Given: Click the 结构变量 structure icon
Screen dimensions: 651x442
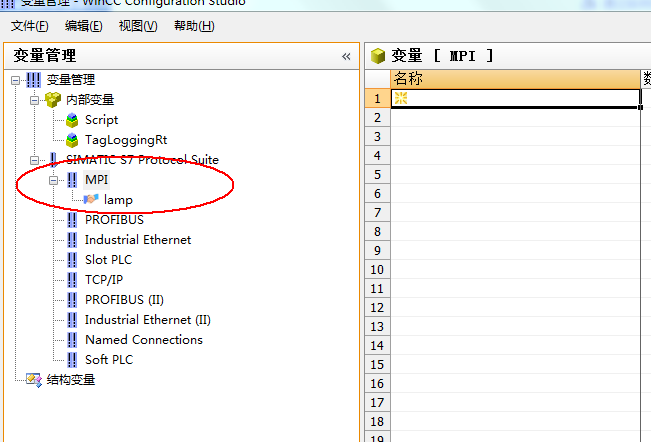Looking at the screenshot, I should pyautogui.click(x=34, y=380).
